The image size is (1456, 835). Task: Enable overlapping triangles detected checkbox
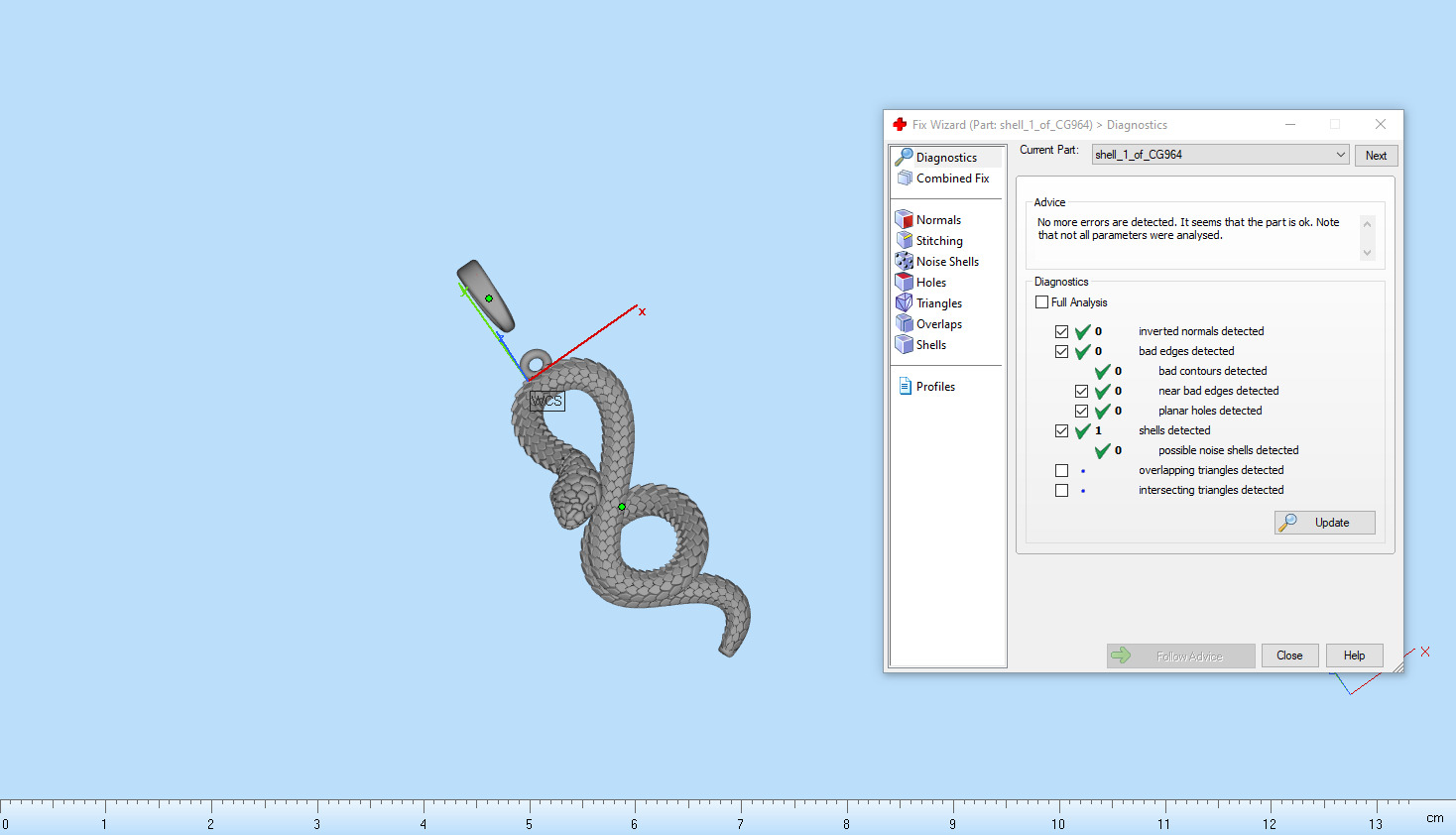1061,470
